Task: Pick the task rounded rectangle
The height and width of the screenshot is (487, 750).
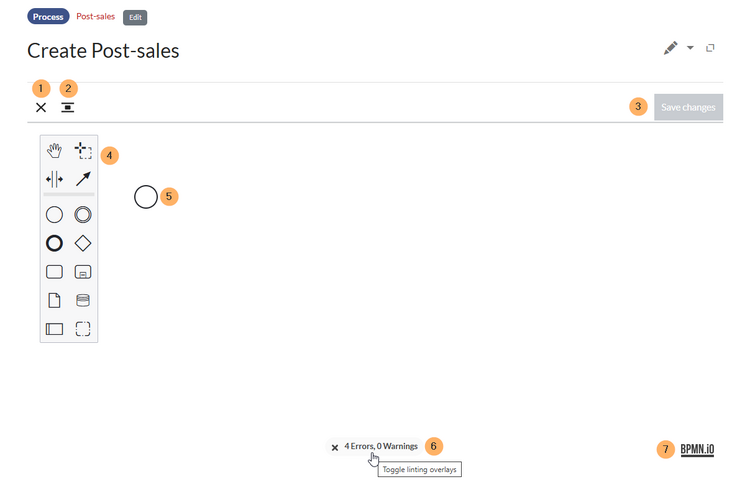Action: pos(54,271)
